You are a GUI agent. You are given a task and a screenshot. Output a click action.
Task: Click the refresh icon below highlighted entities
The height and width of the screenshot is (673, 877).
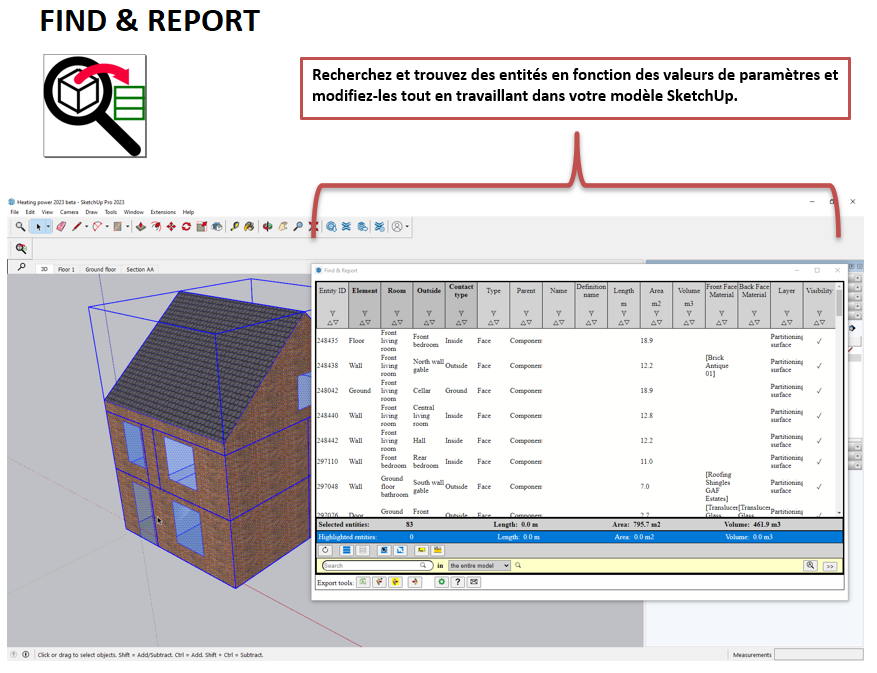coord(325,550)
